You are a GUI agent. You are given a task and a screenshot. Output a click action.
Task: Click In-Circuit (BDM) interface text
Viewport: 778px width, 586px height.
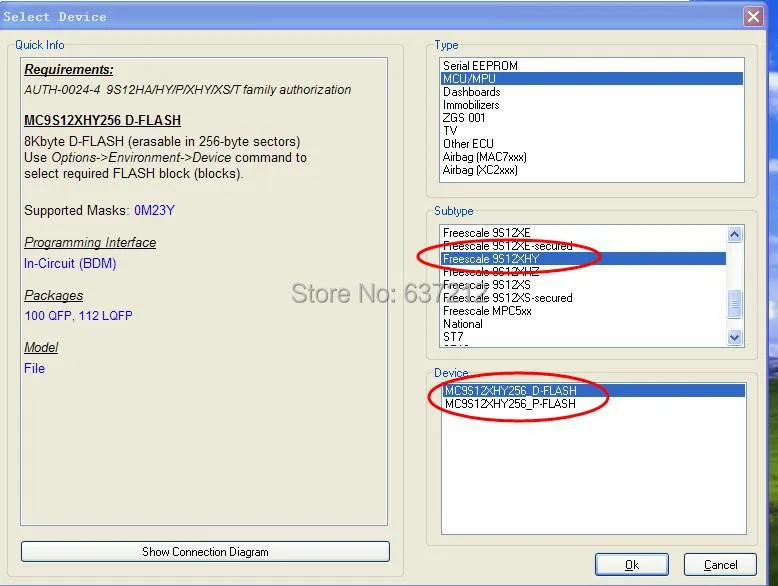tap(70, 263)
